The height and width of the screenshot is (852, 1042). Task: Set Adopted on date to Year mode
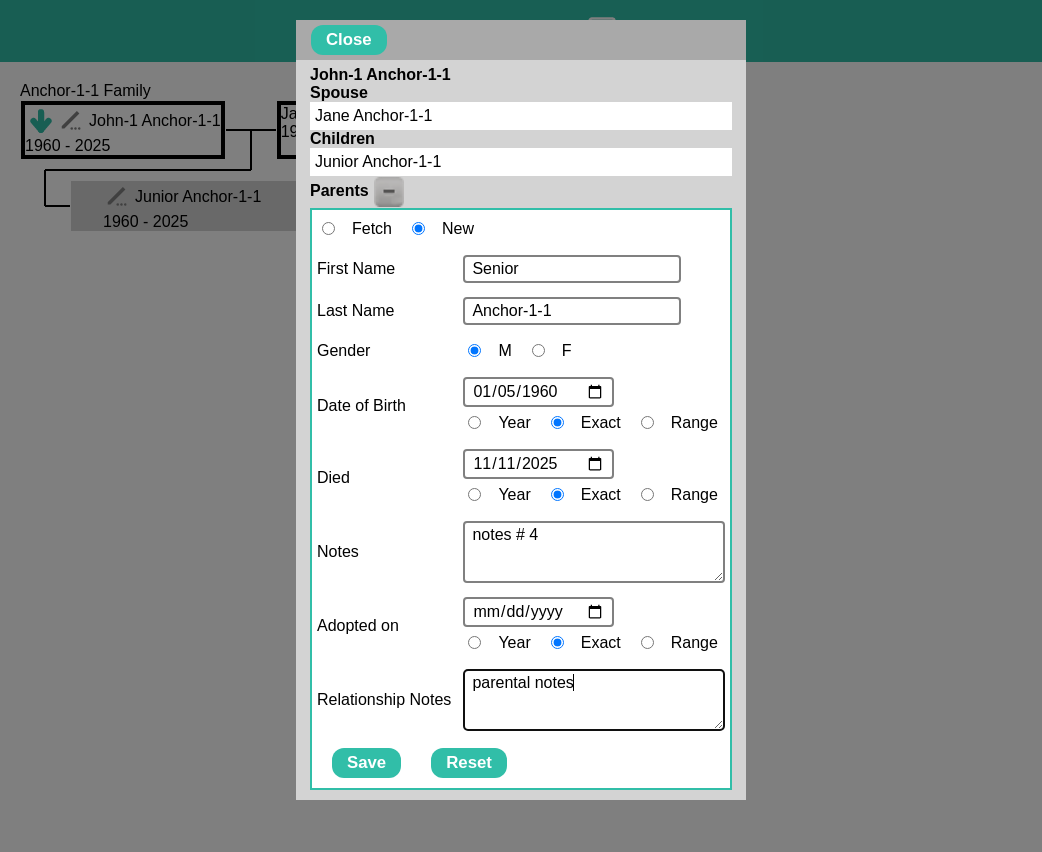click(x=474, y=643)
